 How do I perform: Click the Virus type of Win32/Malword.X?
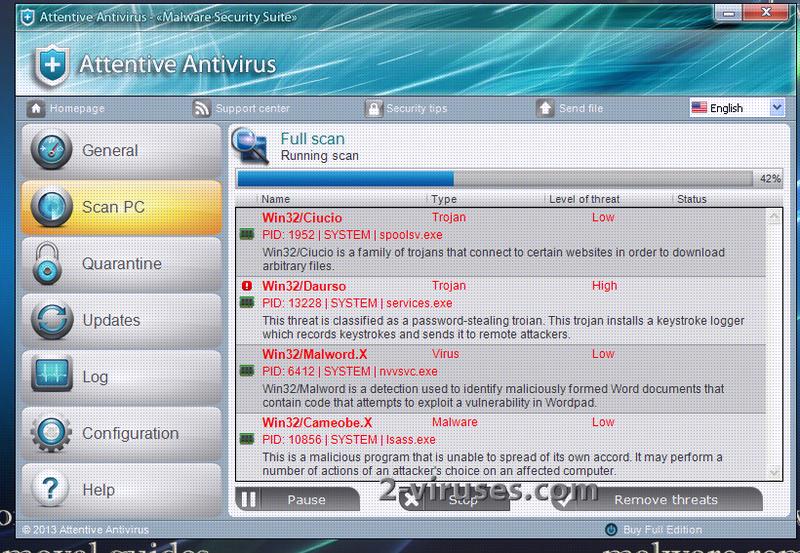[445, 354]
